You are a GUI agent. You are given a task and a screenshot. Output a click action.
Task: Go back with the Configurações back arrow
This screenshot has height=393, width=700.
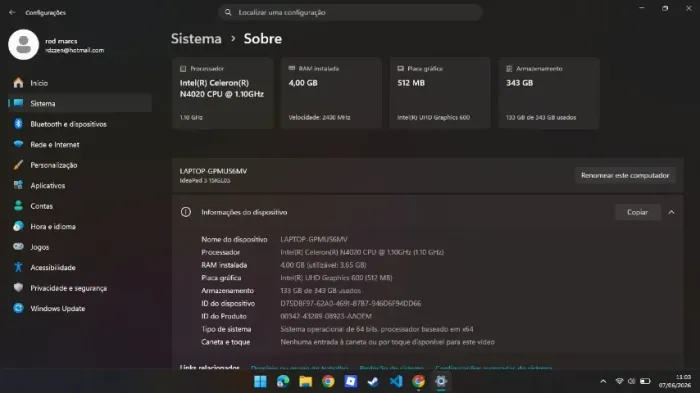point(12,13)
